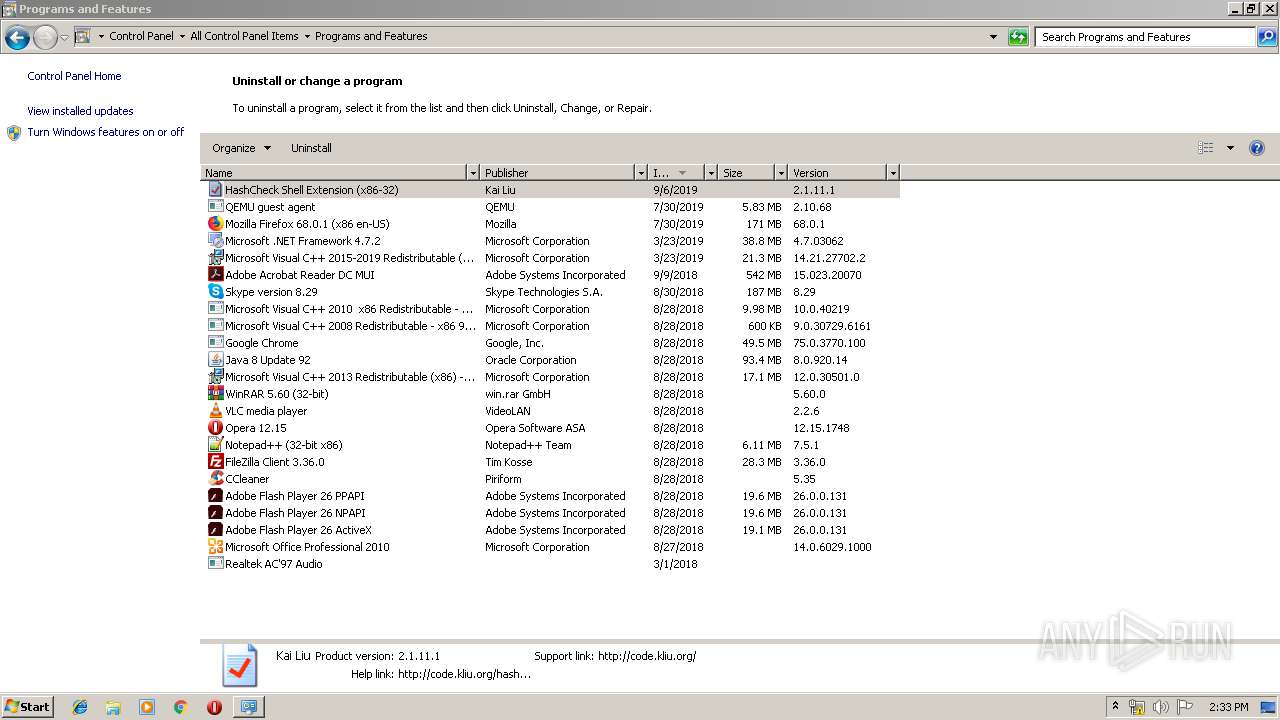
Task: Click the Tim Kosse publisher cell
Action: click(508, 462)
